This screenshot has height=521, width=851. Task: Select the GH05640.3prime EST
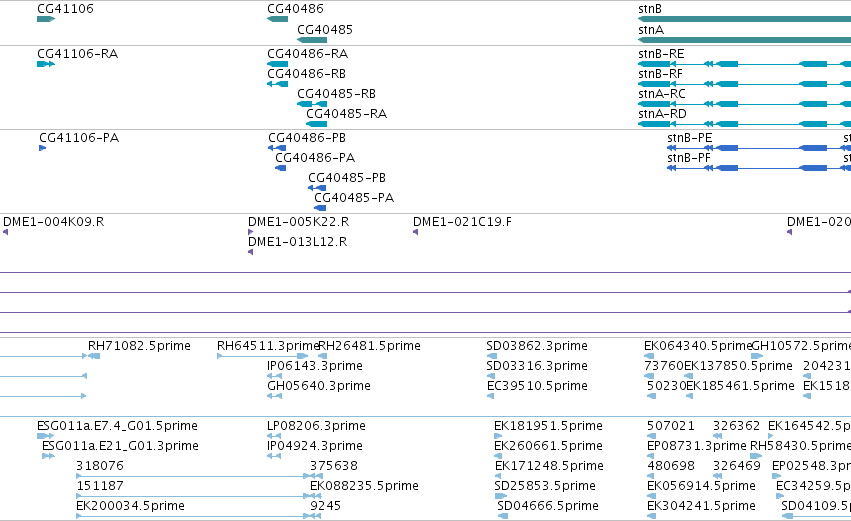(275, 396)
